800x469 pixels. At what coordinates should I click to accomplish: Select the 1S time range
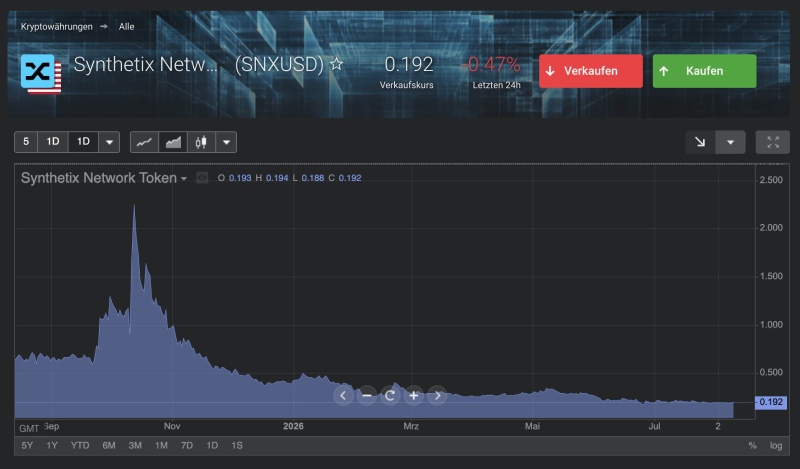[x=237, y=446]
